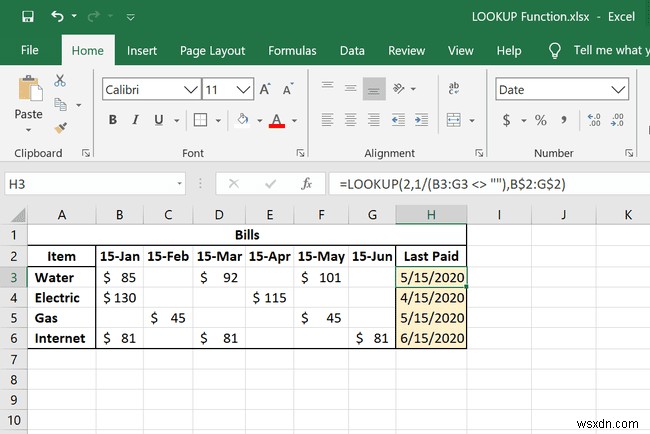Viewport: 650px width, 434px height.
Task: Expand the Paste options arrow
Action: (28, 130)
